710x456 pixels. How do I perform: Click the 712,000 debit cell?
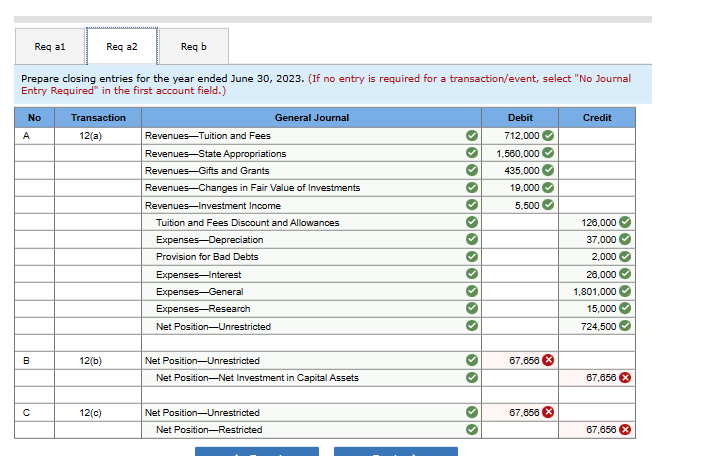coord(520,135)
